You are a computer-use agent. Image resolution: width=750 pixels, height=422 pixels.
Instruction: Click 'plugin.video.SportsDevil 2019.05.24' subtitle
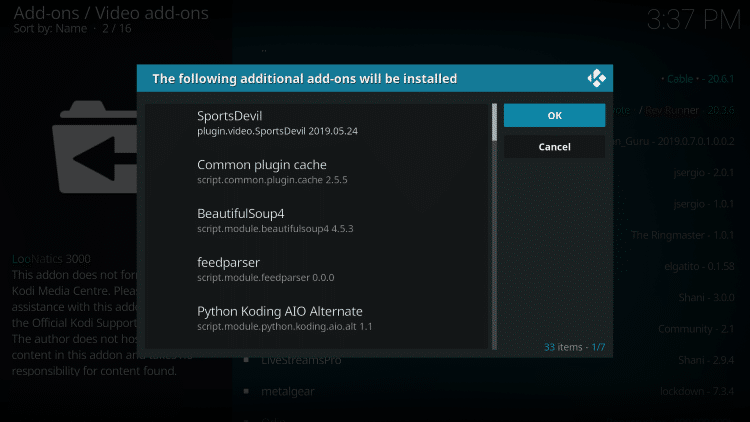click(277, 131)
